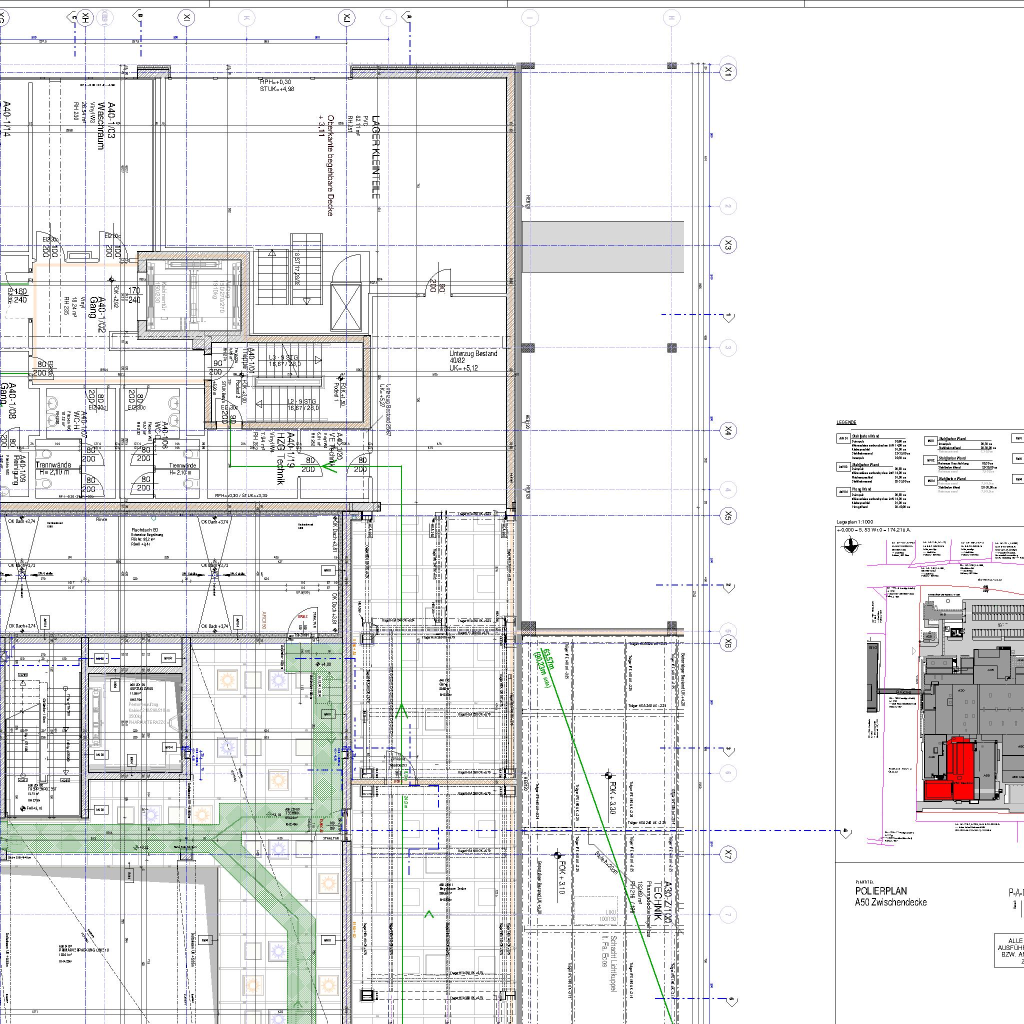The image size is (1024, 1024).
Task: Click the north arrow compass symbol
Action: click(x=851, y=546)
